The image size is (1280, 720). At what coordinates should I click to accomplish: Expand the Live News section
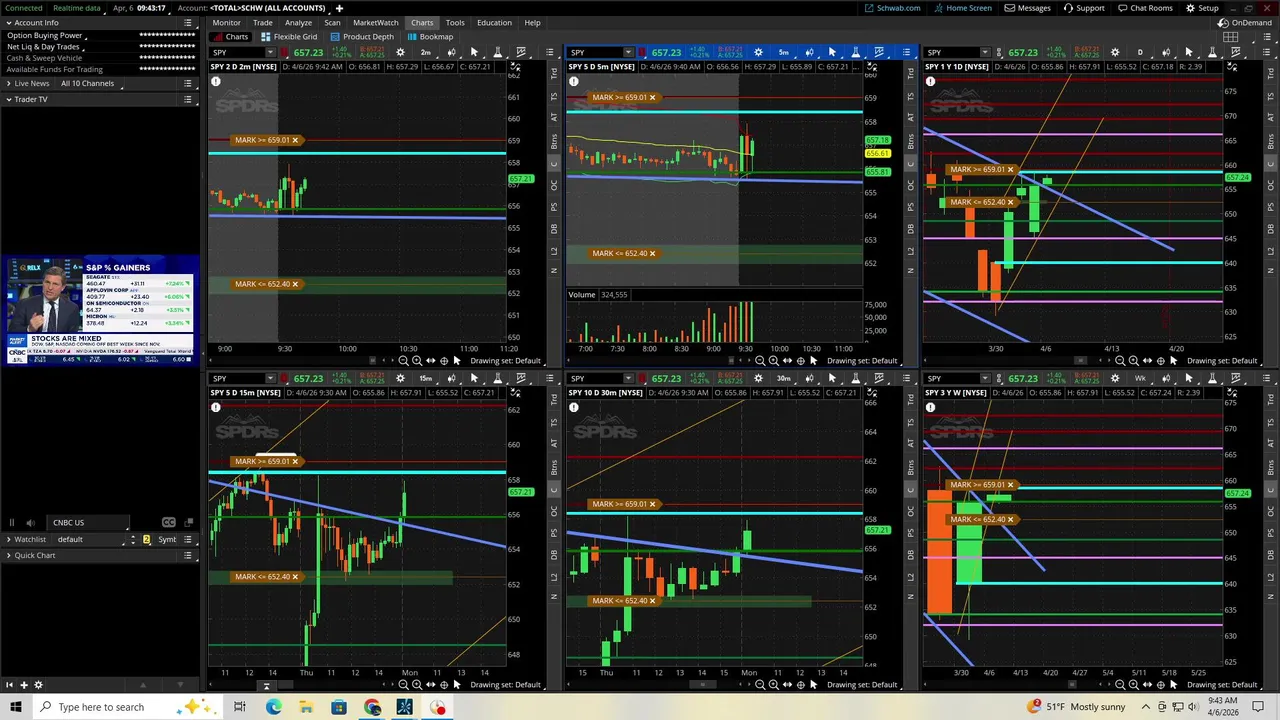tap(9, 83)
